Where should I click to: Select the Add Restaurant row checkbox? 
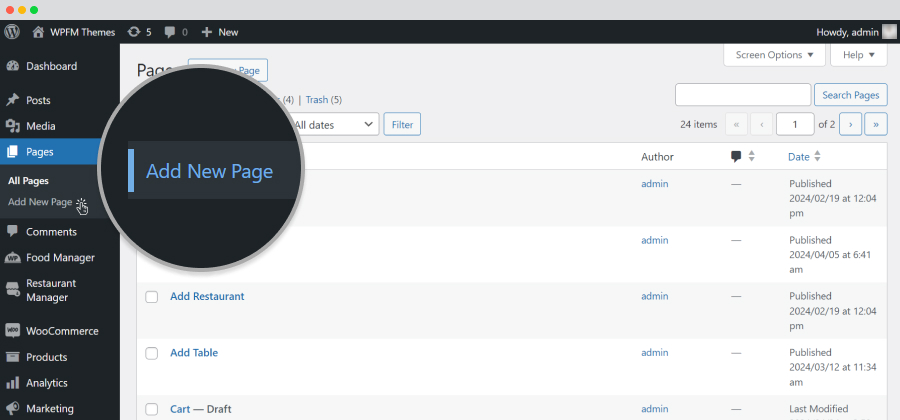click(x=152, y=297)
